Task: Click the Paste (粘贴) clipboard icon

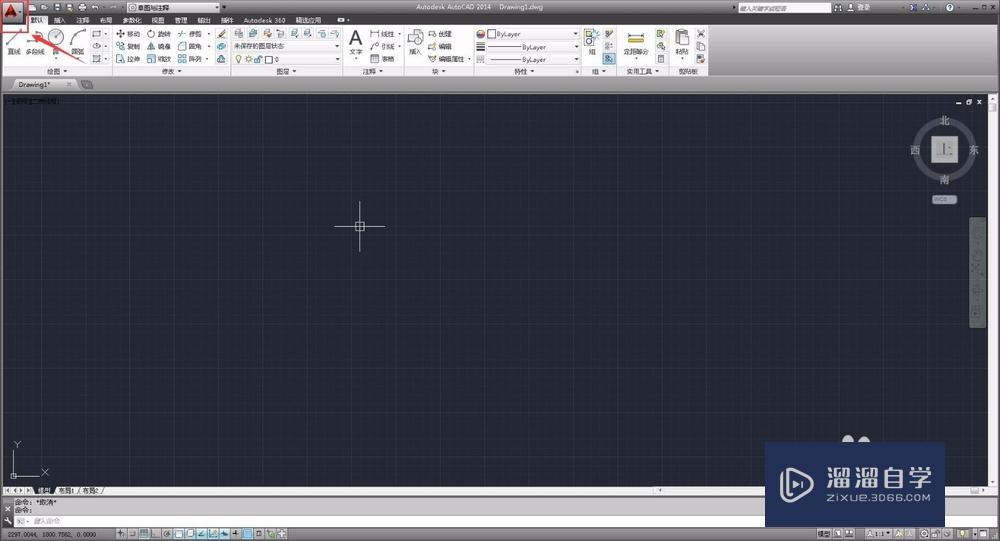Action: pyautogui.click(x=682, y=42)
